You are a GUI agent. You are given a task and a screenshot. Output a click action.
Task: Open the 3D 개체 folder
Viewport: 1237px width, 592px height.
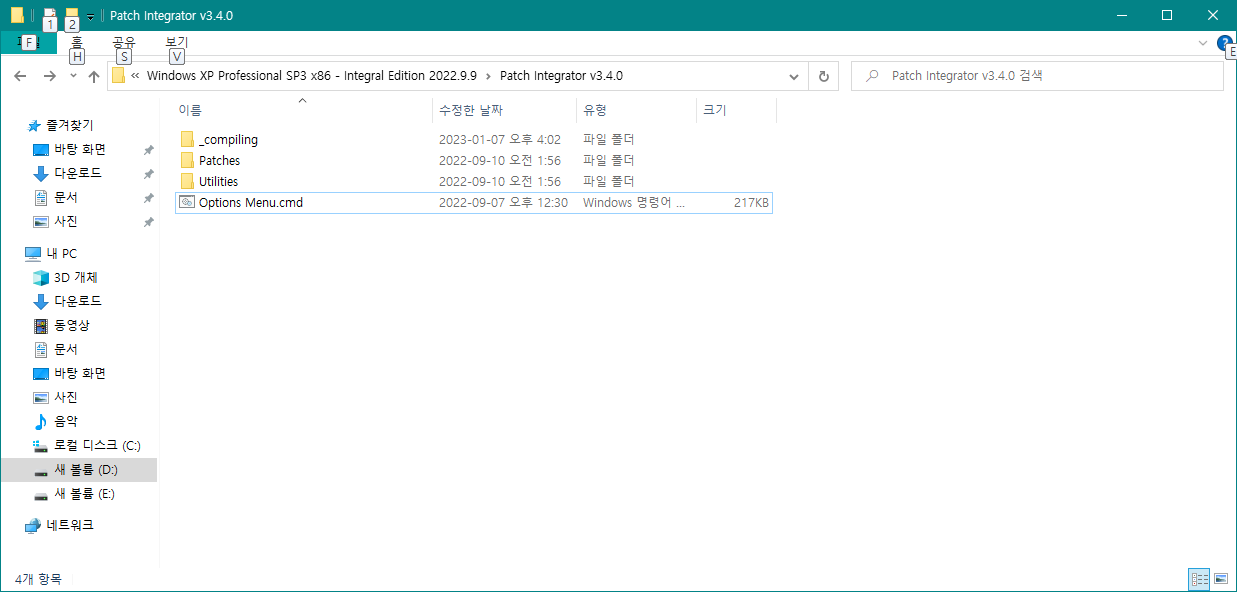[x=76, y=277]
